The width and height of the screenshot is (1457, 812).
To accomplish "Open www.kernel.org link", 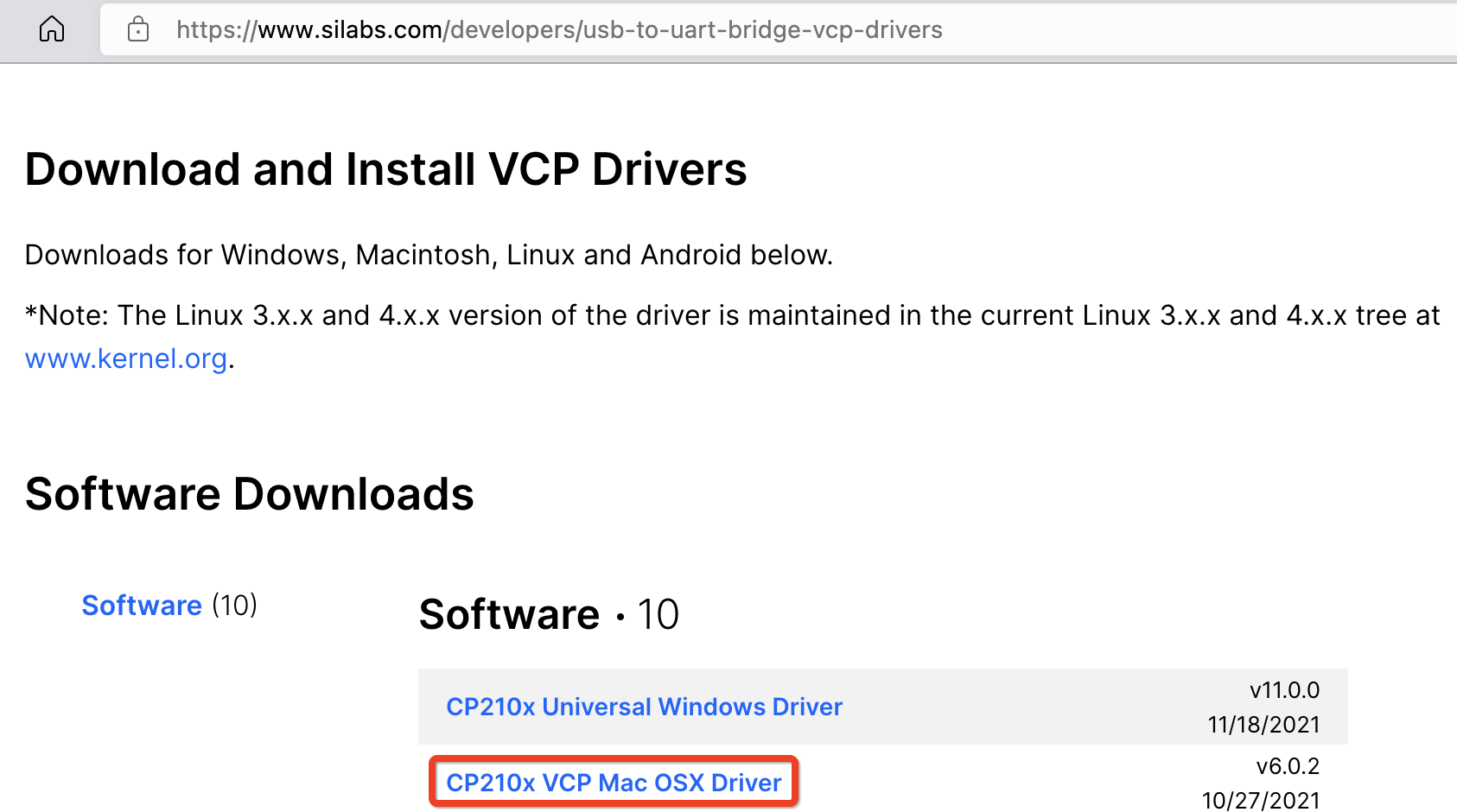I will [x=125, y=358].
